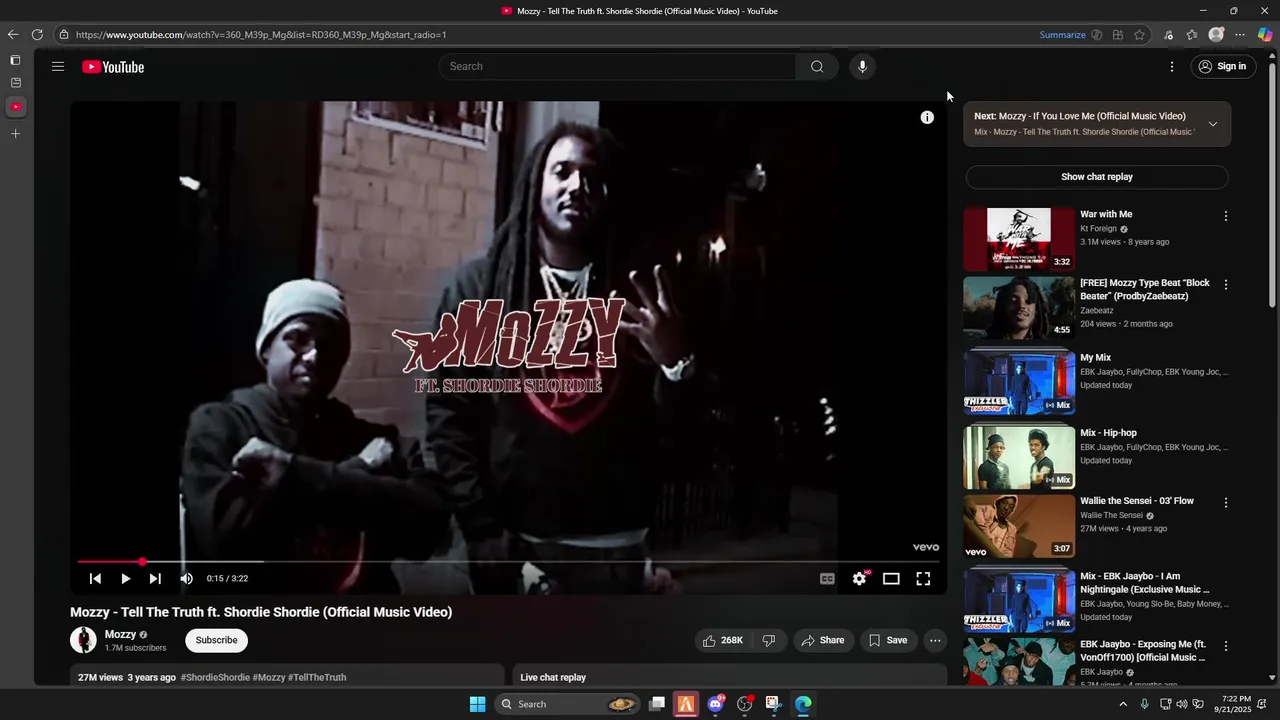
Task: Open the YouTube guide hamburger menu
Action: tap(58, 67)
